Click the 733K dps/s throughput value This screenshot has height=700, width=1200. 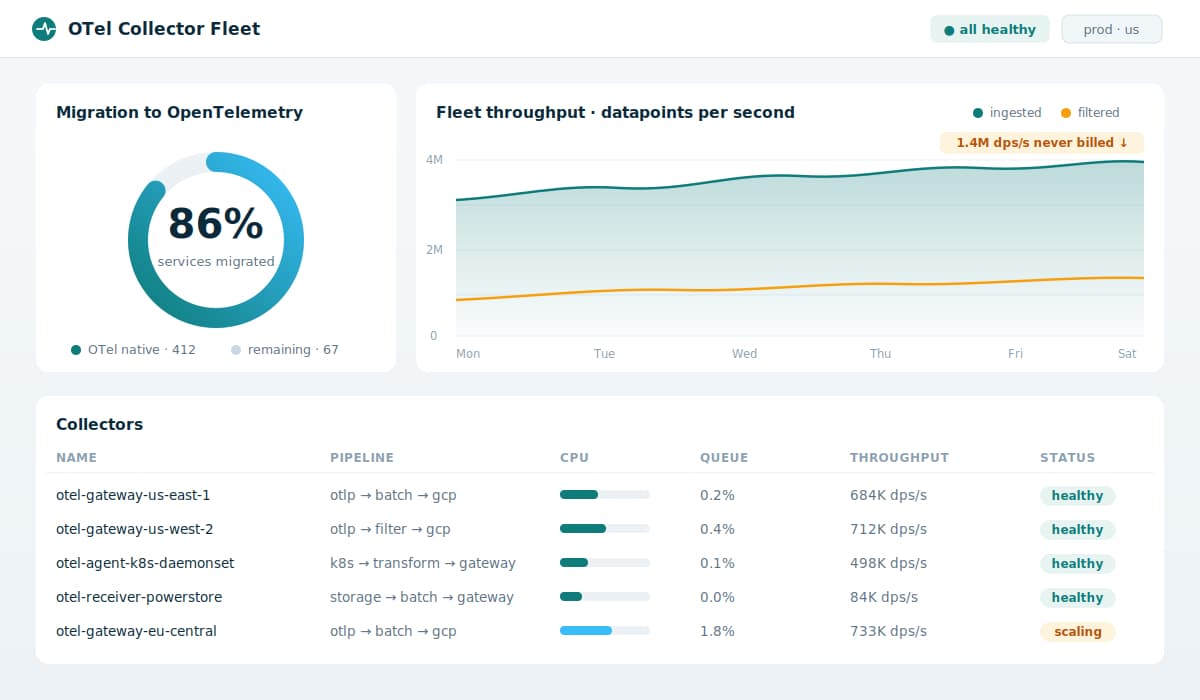click(888, 631)
